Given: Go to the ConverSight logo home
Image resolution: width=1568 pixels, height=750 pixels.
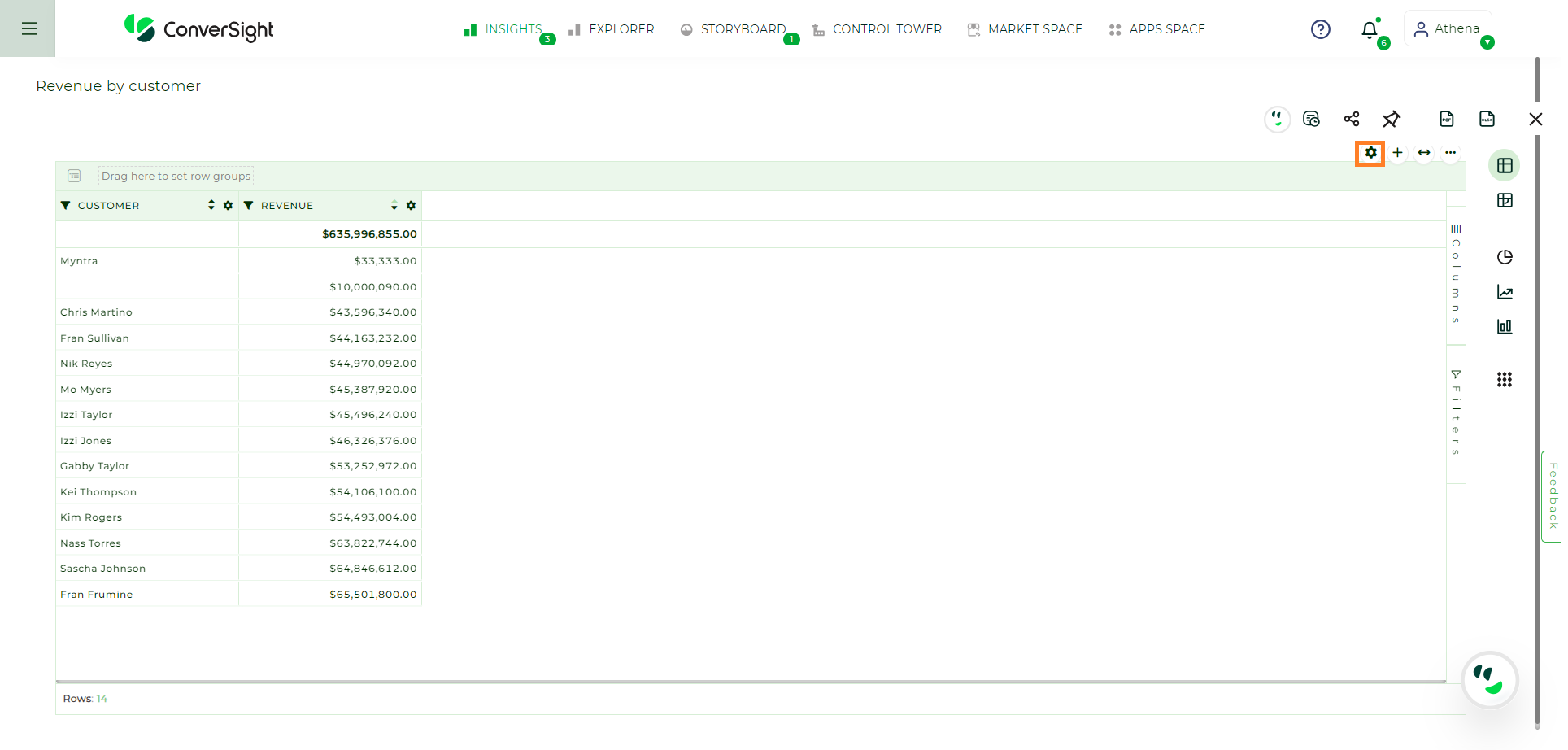Looking at the screenshot, I should [x=198, y=29].
